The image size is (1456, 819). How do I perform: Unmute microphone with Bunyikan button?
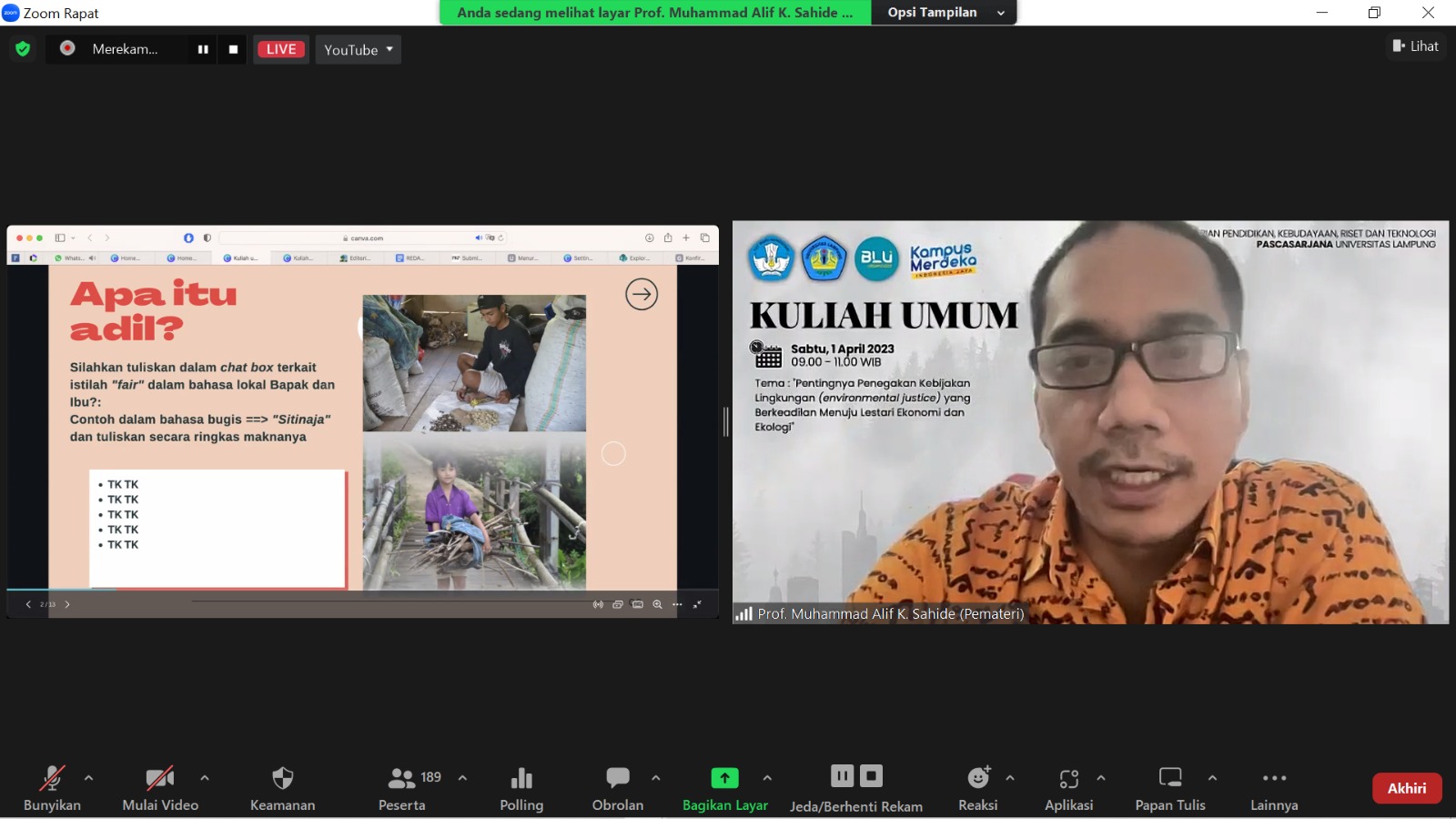(x=52, y=779)
